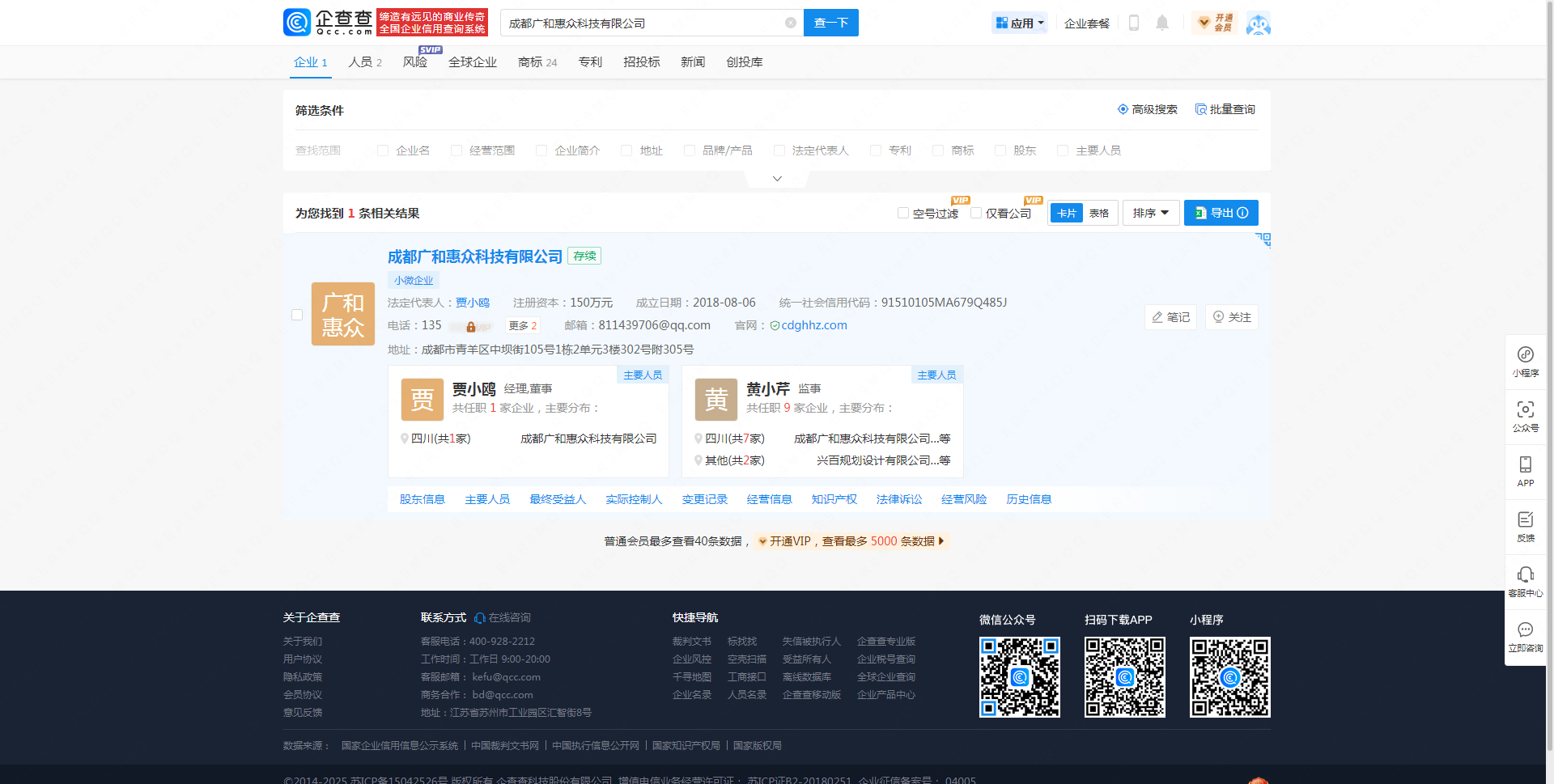Expand the filter conditions chevron

click(777, 179)
